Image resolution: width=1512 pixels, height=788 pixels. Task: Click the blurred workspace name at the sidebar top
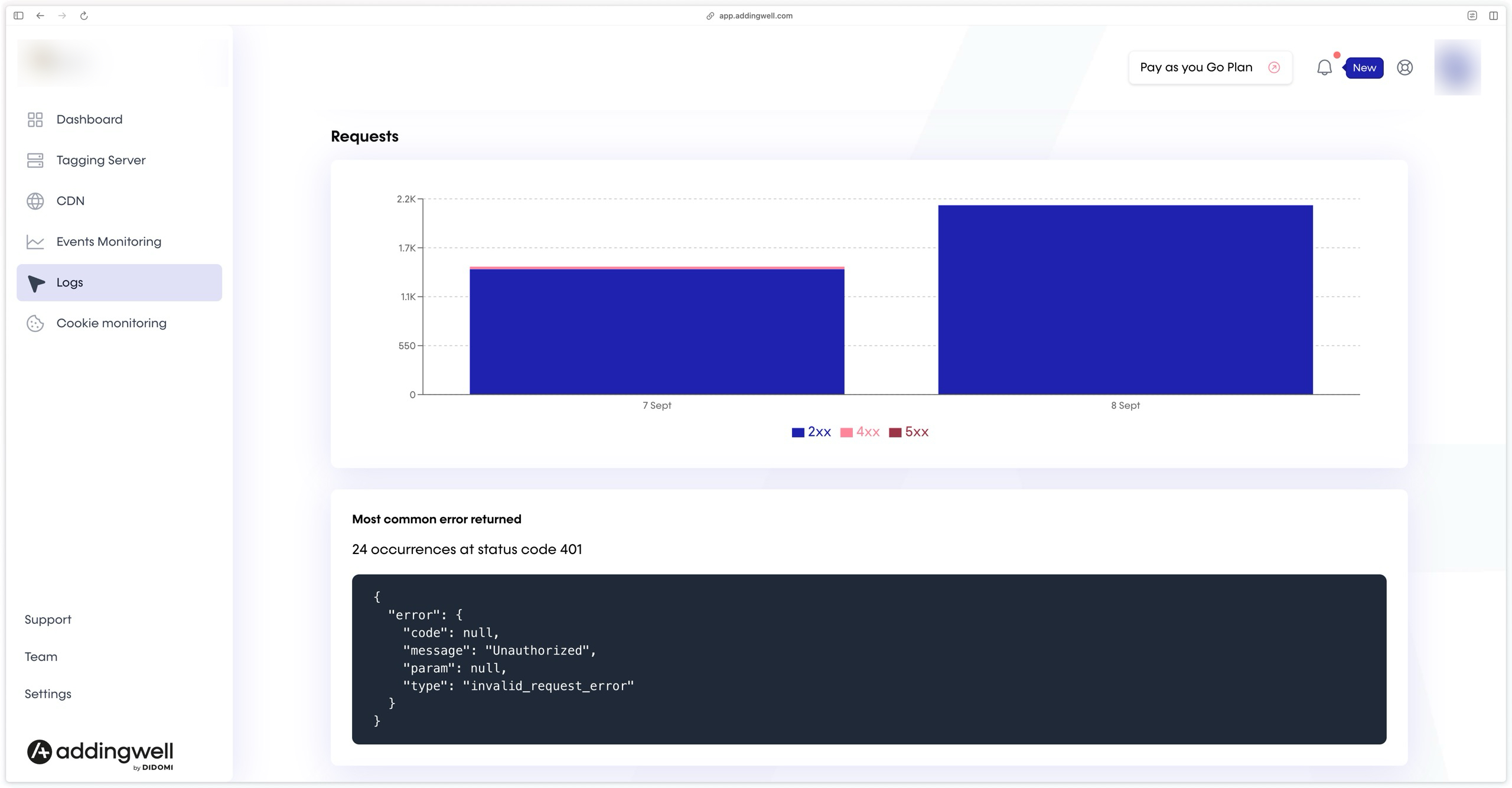[x=122, y=63]
